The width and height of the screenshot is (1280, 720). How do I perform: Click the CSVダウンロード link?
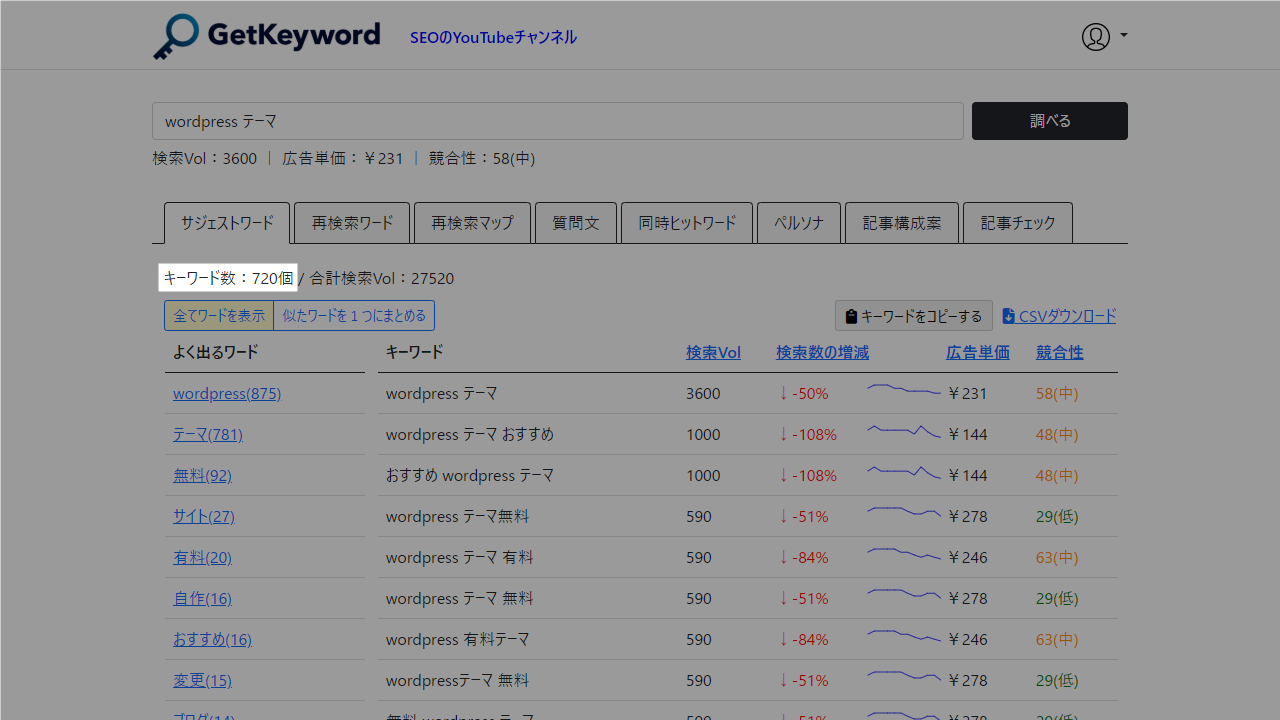click(x=1066, y=315)
